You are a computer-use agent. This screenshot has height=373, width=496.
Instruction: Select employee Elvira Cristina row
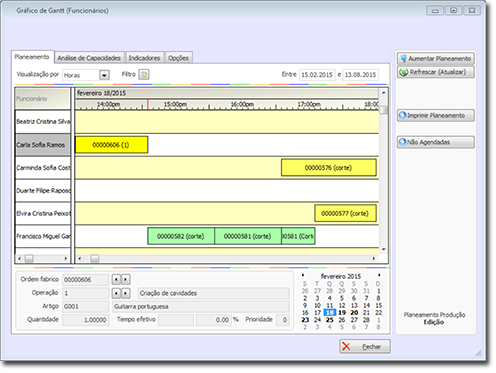pyautogui.click(x=43, y=213)
